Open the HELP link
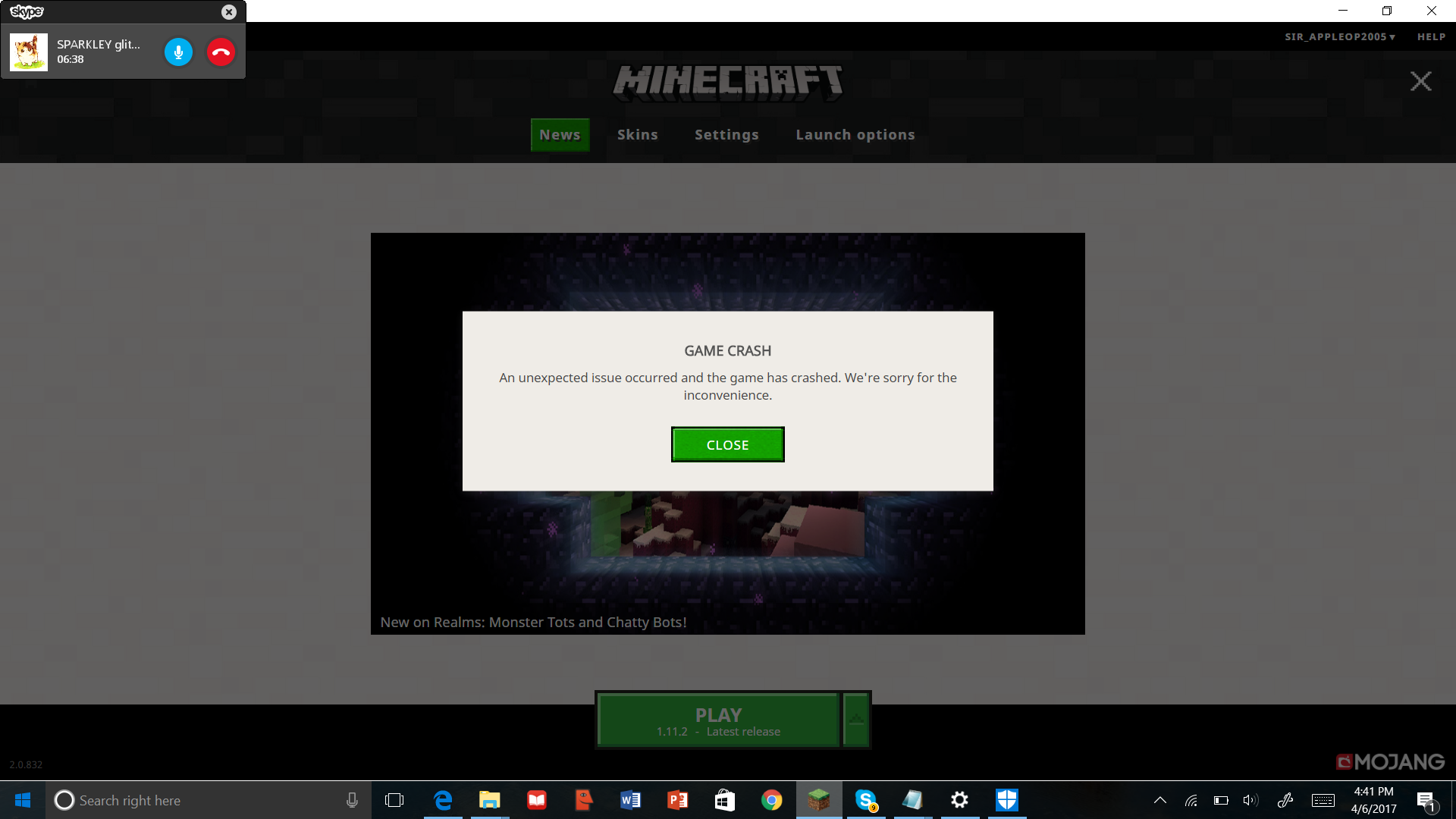Screen dimensions: 1456x819 coord(1431,36)
